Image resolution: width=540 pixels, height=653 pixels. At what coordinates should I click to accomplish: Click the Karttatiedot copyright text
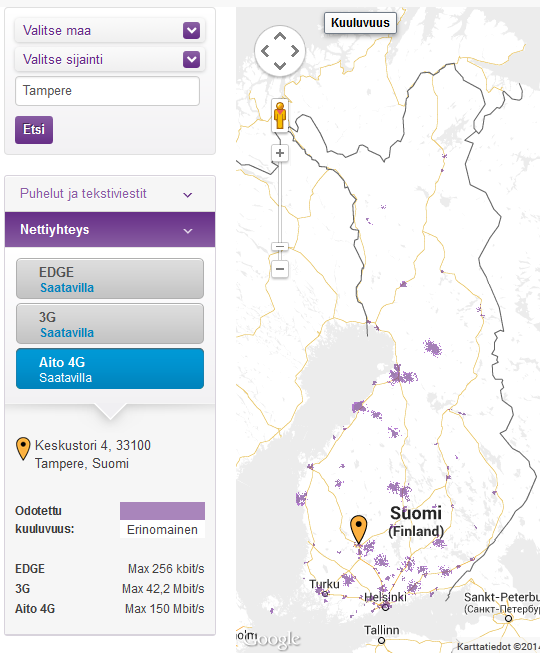(498, 646)
